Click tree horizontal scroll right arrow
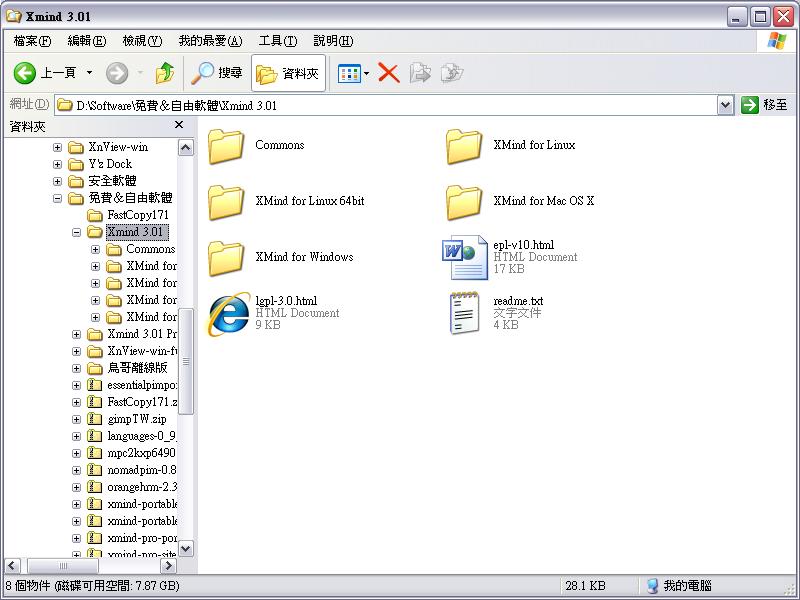Viewport: 800px width, 600px height. point(168,565)
